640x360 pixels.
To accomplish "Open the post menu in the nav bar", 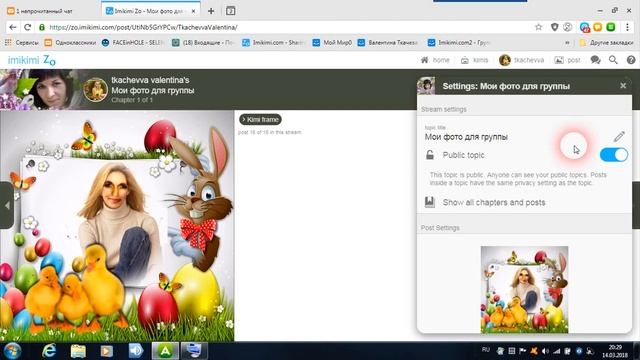I will point(567,60).
